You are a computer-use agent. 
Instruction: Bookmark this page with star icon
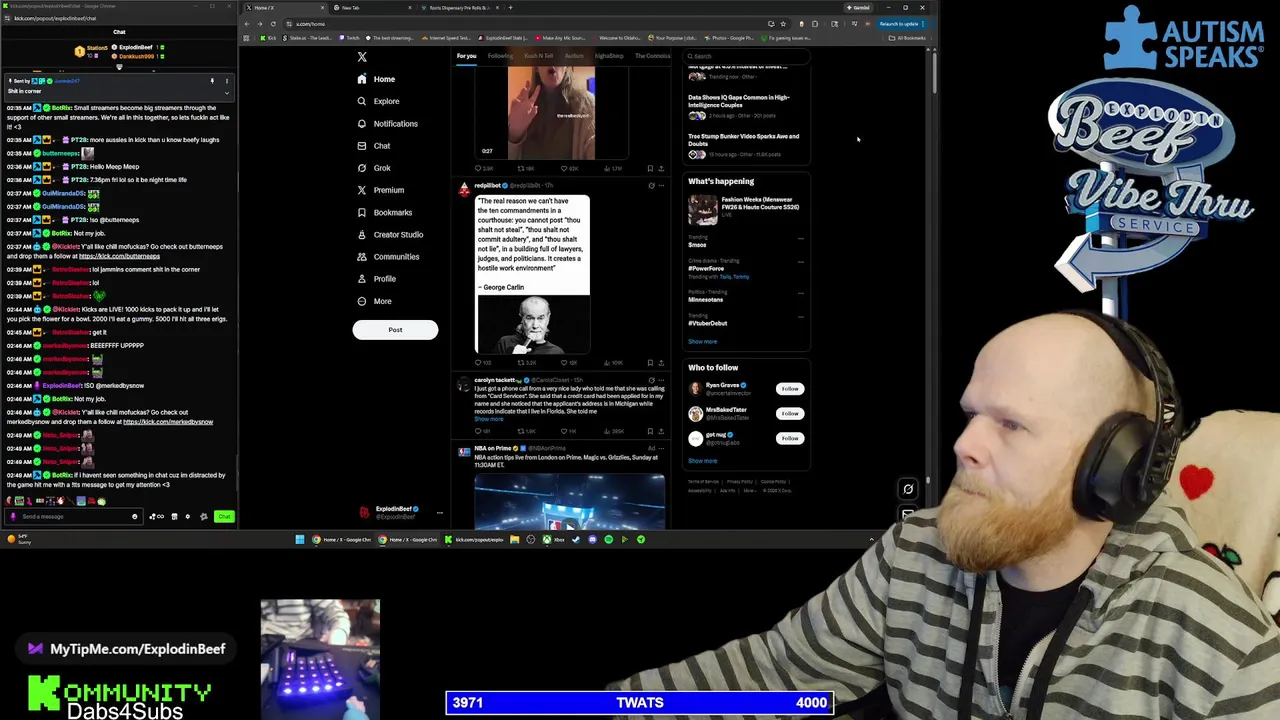point(783,24)
